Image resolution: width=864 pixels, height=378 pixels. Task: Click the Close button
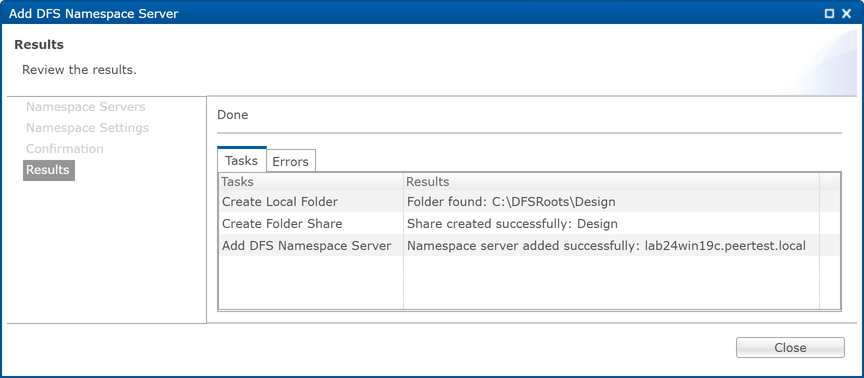click(790, 348)
